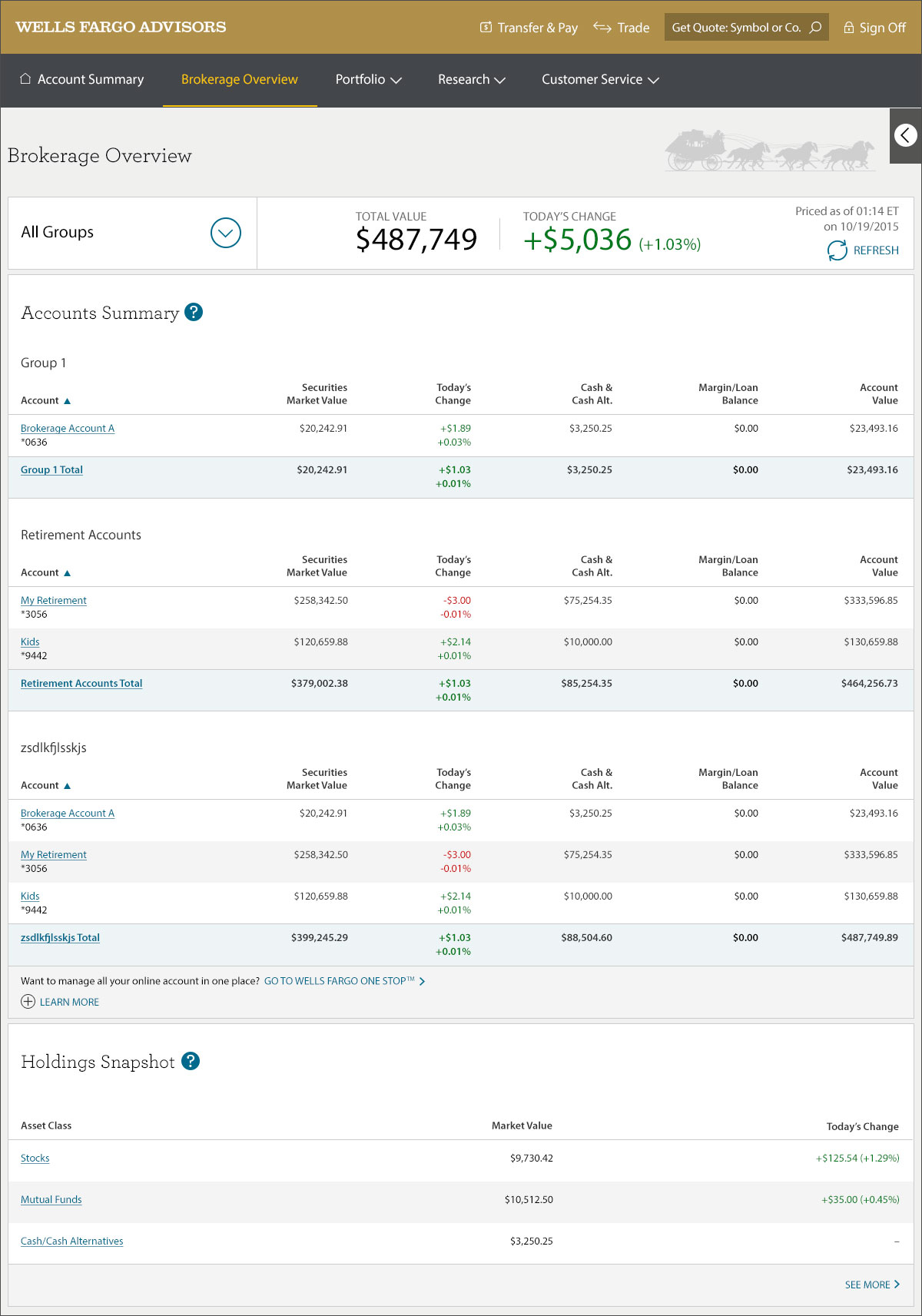Click the Wells Fargo One Stop chevron
Viewport: 922px width, 1316px height.
(422, 981)
